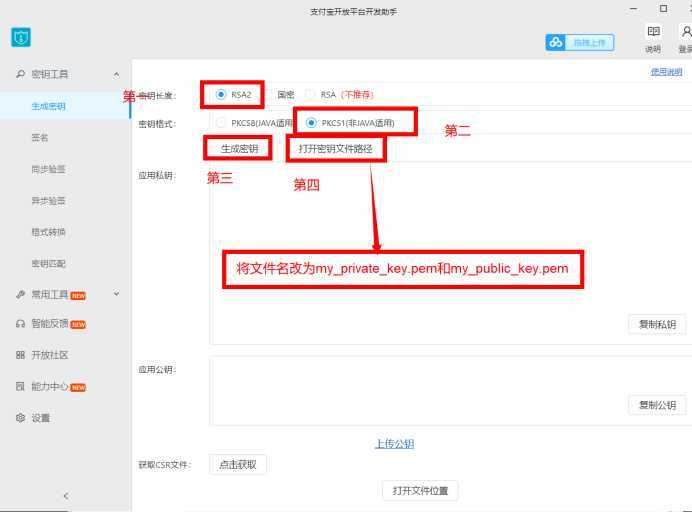
Task: Maximize the window
Action: coord(663,8)
